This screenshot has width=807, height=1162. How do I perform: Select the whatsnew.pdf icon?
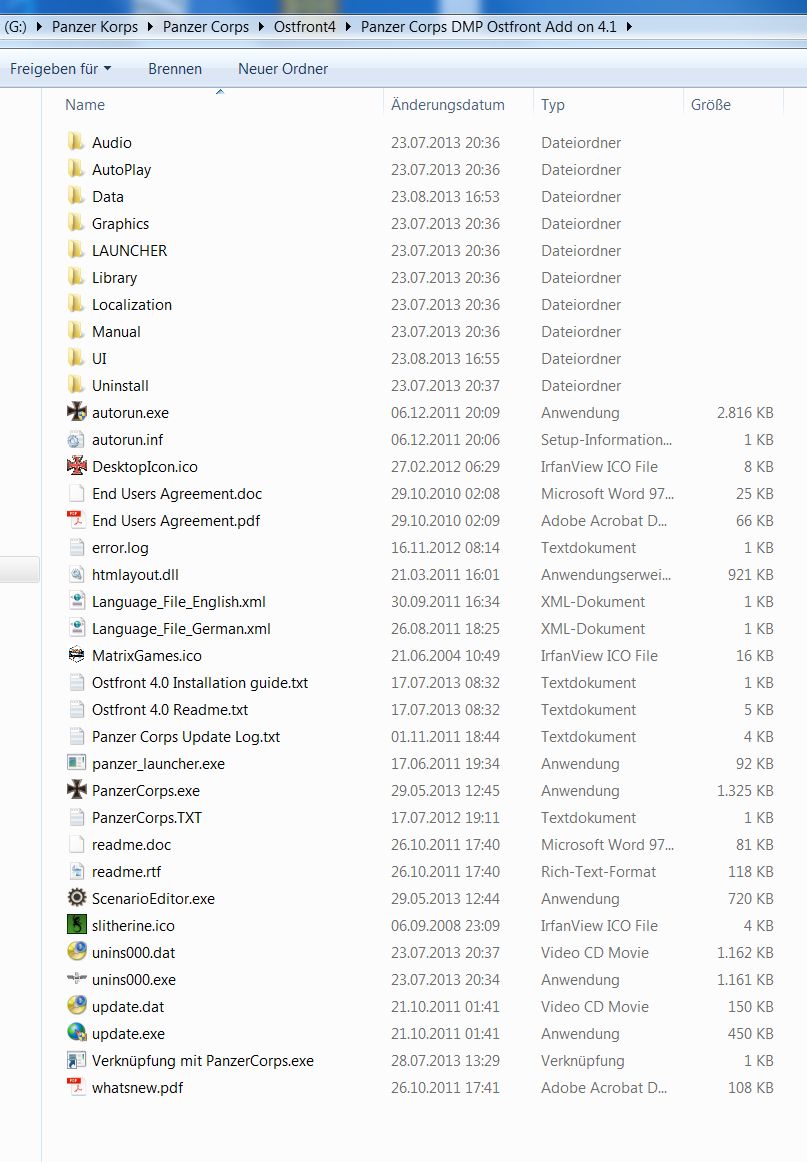pyautogui.click(x=76, y=1086)
